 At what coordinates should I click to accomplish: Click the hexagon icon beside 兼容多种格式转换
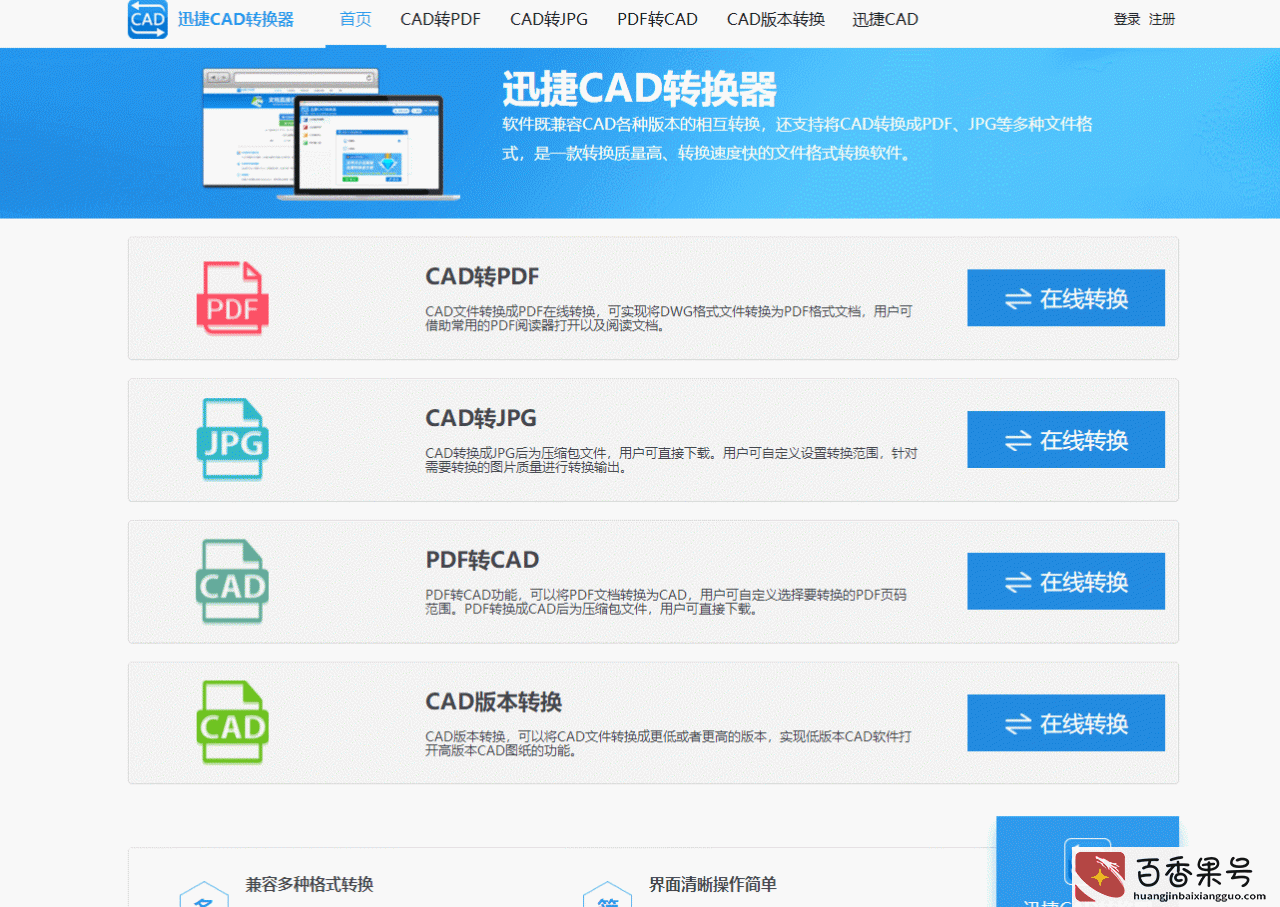coord(204,894)
